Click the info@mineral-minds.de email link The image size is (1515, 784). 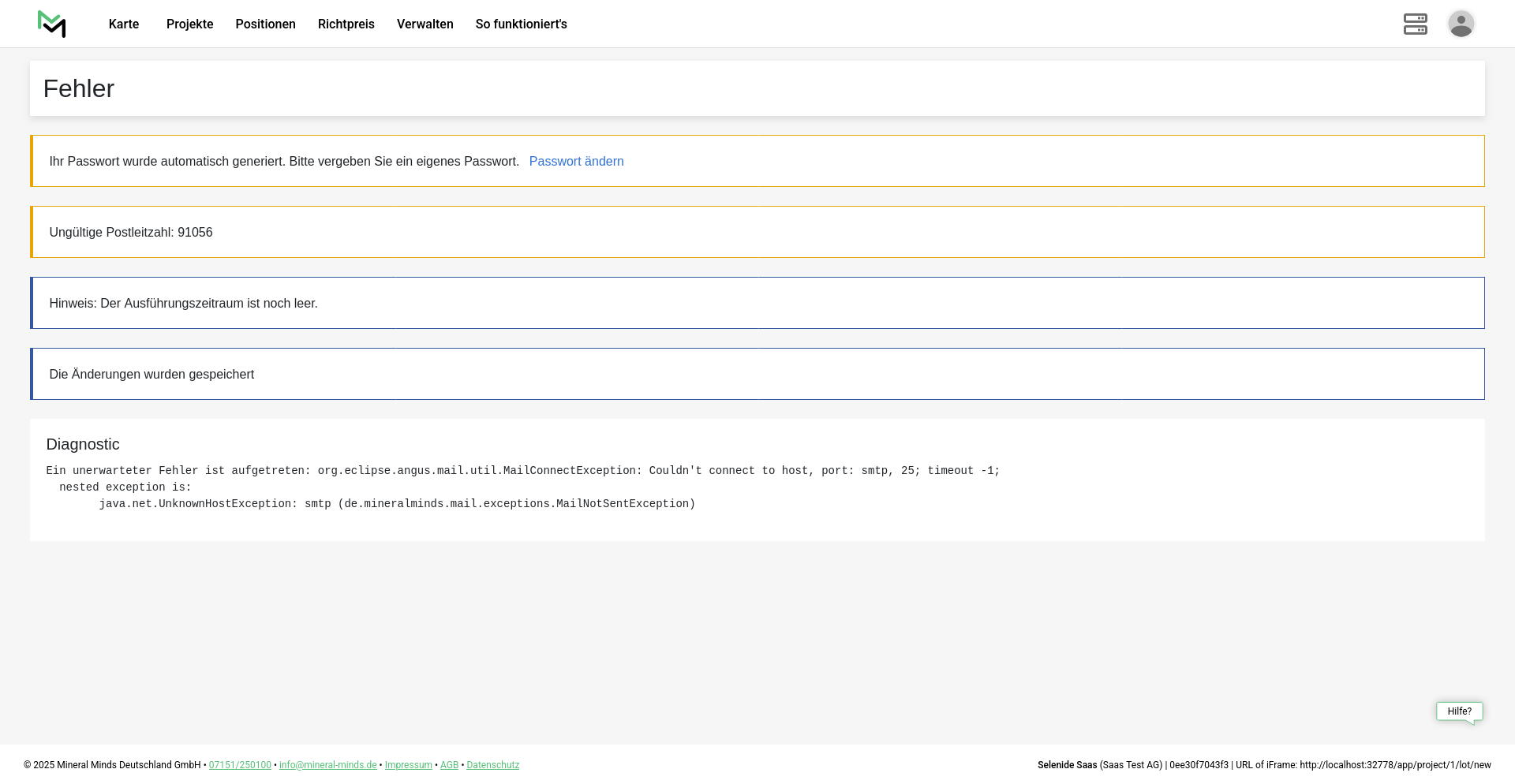pos(327,765)
